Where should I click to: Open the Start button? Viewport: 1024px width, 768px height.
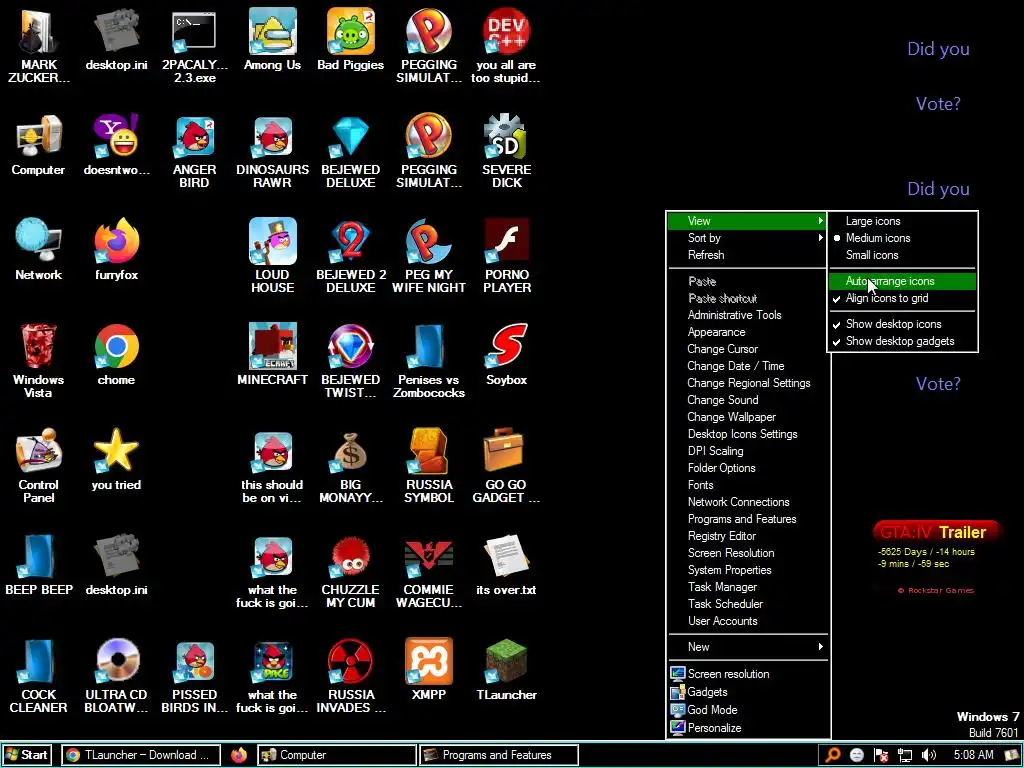[27, 755]
